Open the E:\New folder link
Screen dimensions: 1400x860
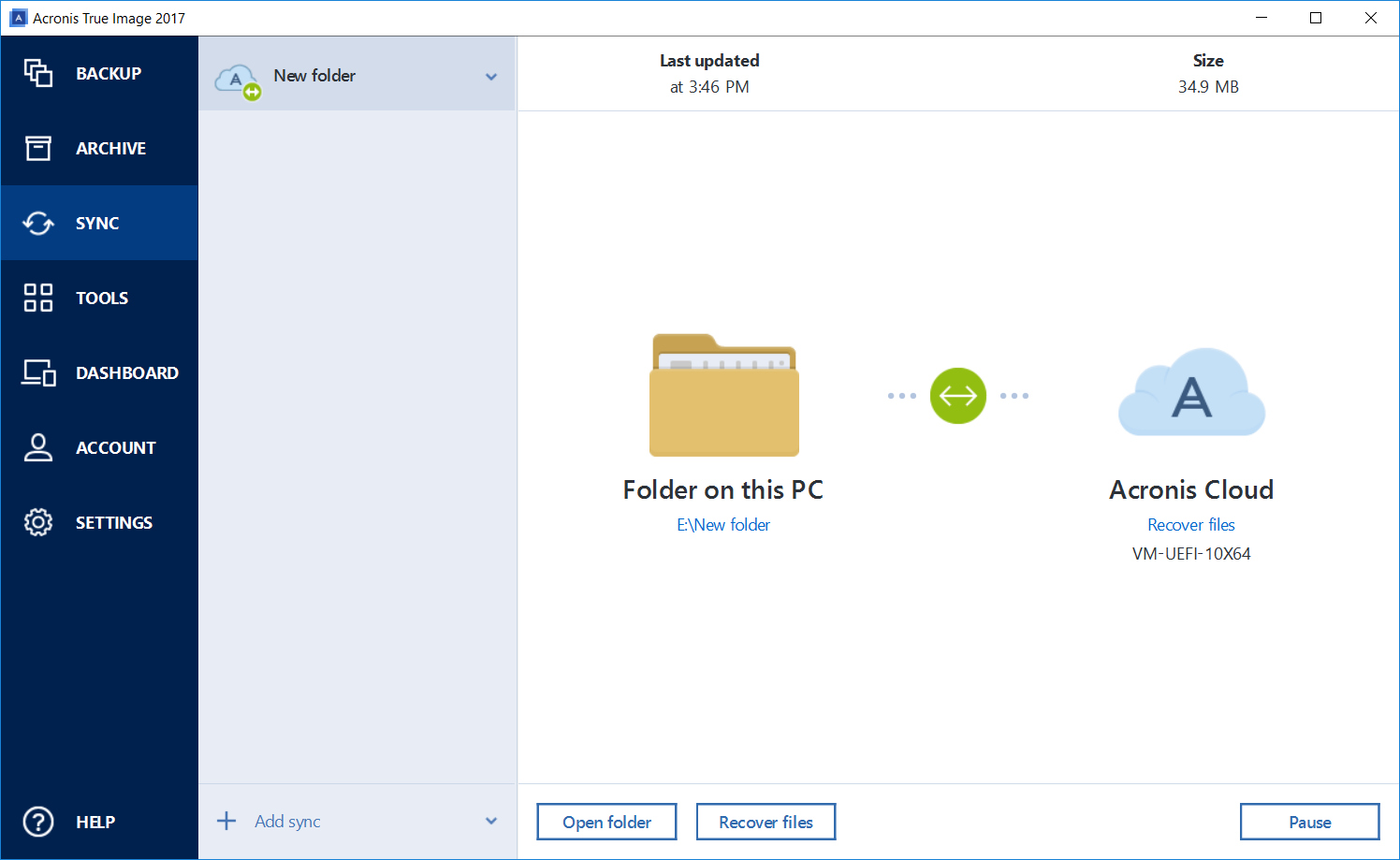[723, 525]
